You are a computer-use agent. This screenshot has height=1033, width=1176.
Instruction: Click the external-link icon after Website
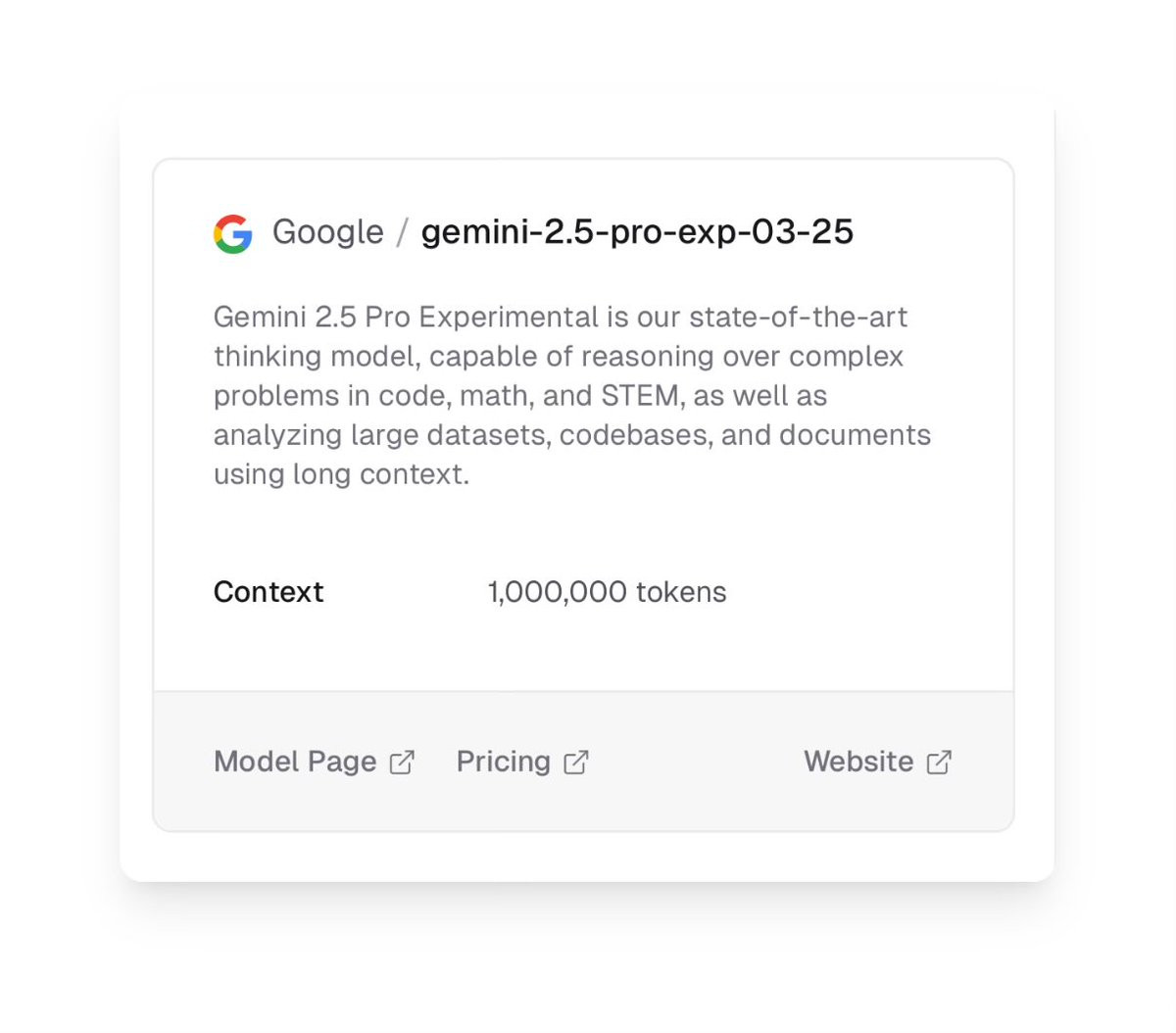coord(939,762)
